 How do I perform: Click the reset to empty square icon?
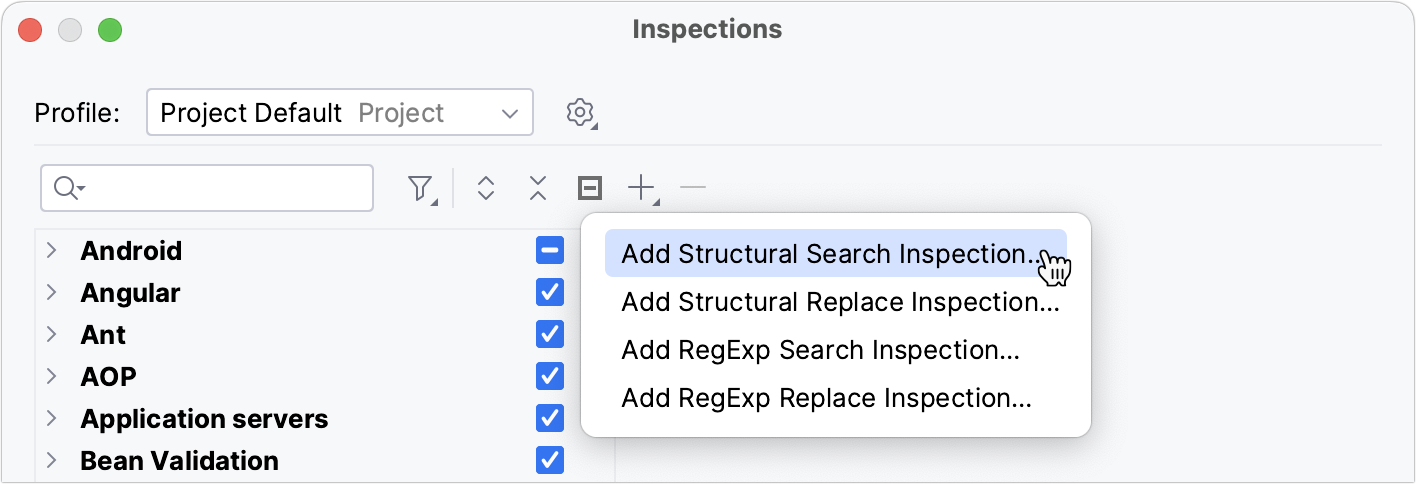[590, 188]
